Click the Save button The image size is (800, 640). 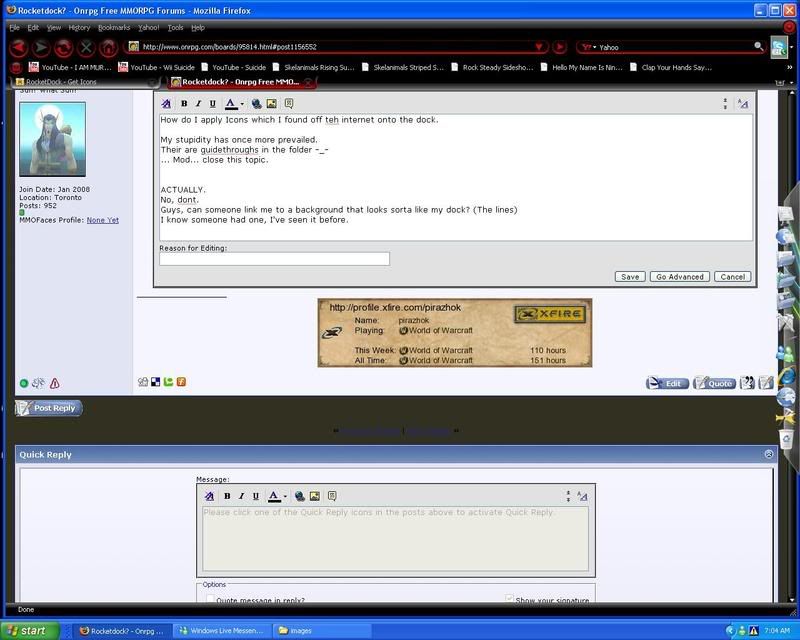630,277
